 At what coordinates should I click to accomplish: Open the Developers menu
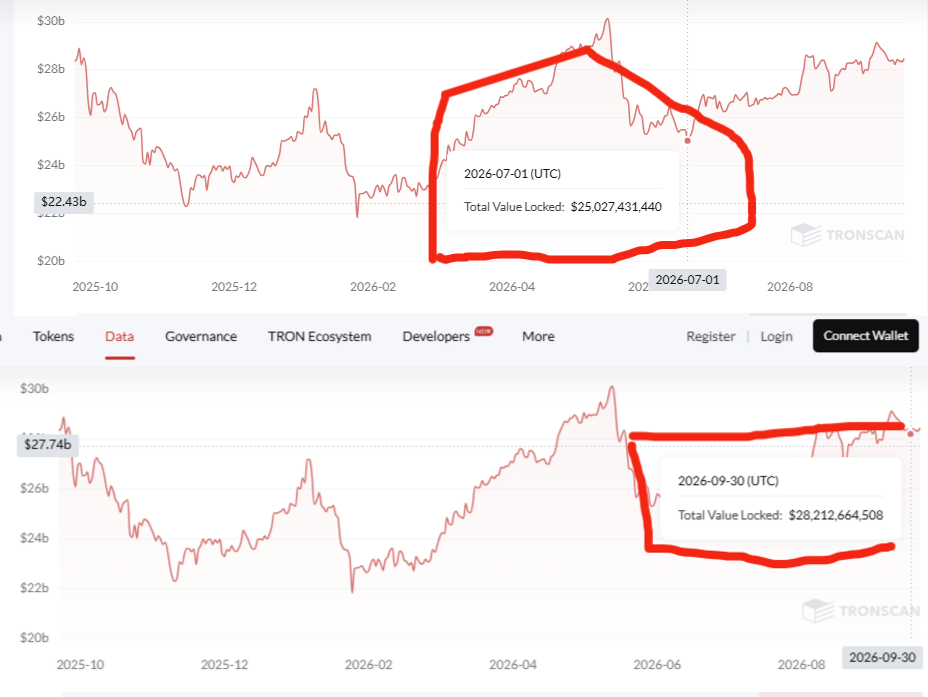(x=436, y=336)
